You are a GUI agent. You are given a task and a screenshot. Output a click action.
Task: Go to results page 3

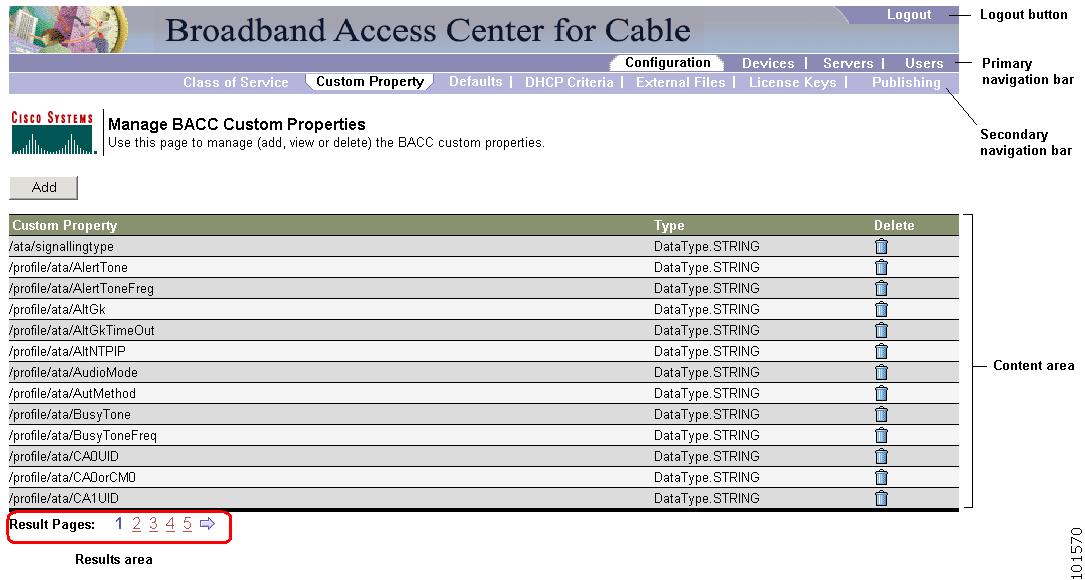pos(153,524)
